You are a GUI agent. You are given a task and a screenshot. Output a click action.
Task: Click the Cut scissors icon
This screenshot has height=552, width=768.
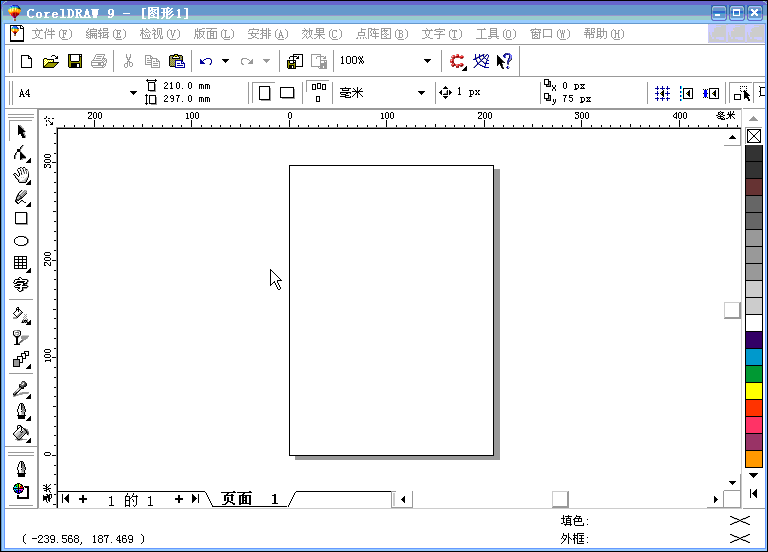(128, 61)
